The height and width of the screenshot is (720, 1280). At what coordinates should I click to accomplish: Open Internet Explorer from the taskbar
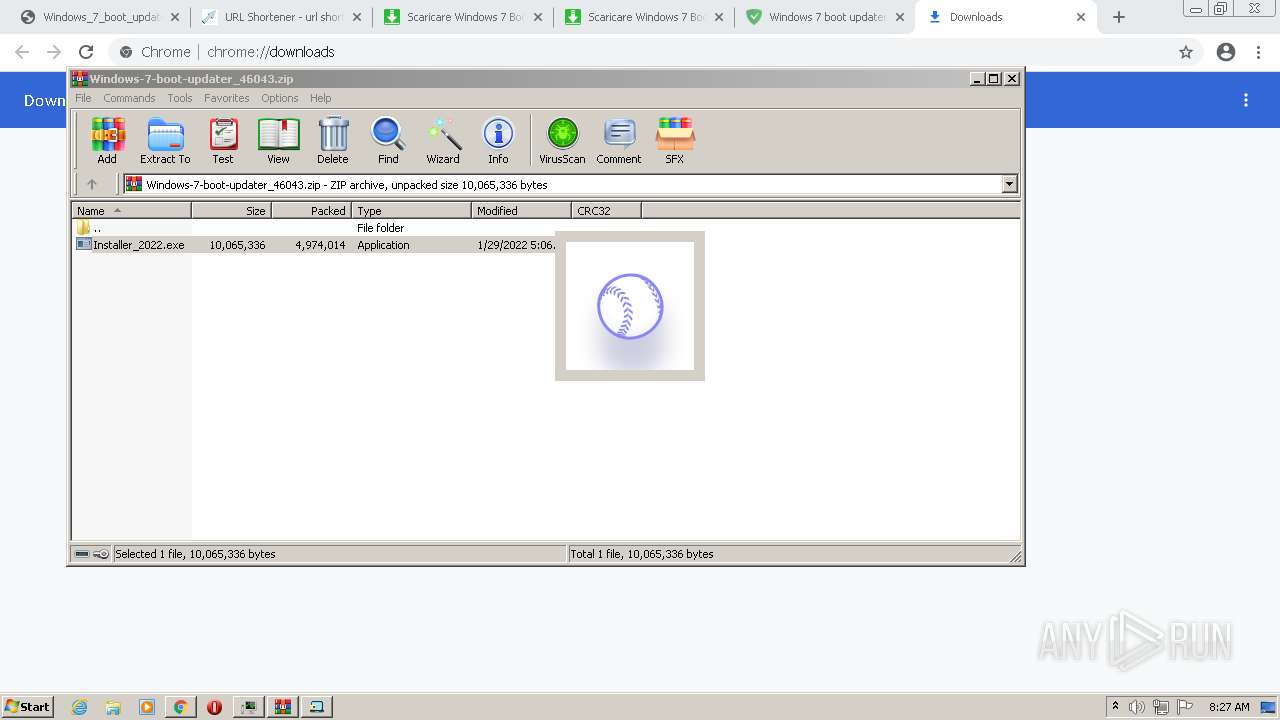point(80,707)
